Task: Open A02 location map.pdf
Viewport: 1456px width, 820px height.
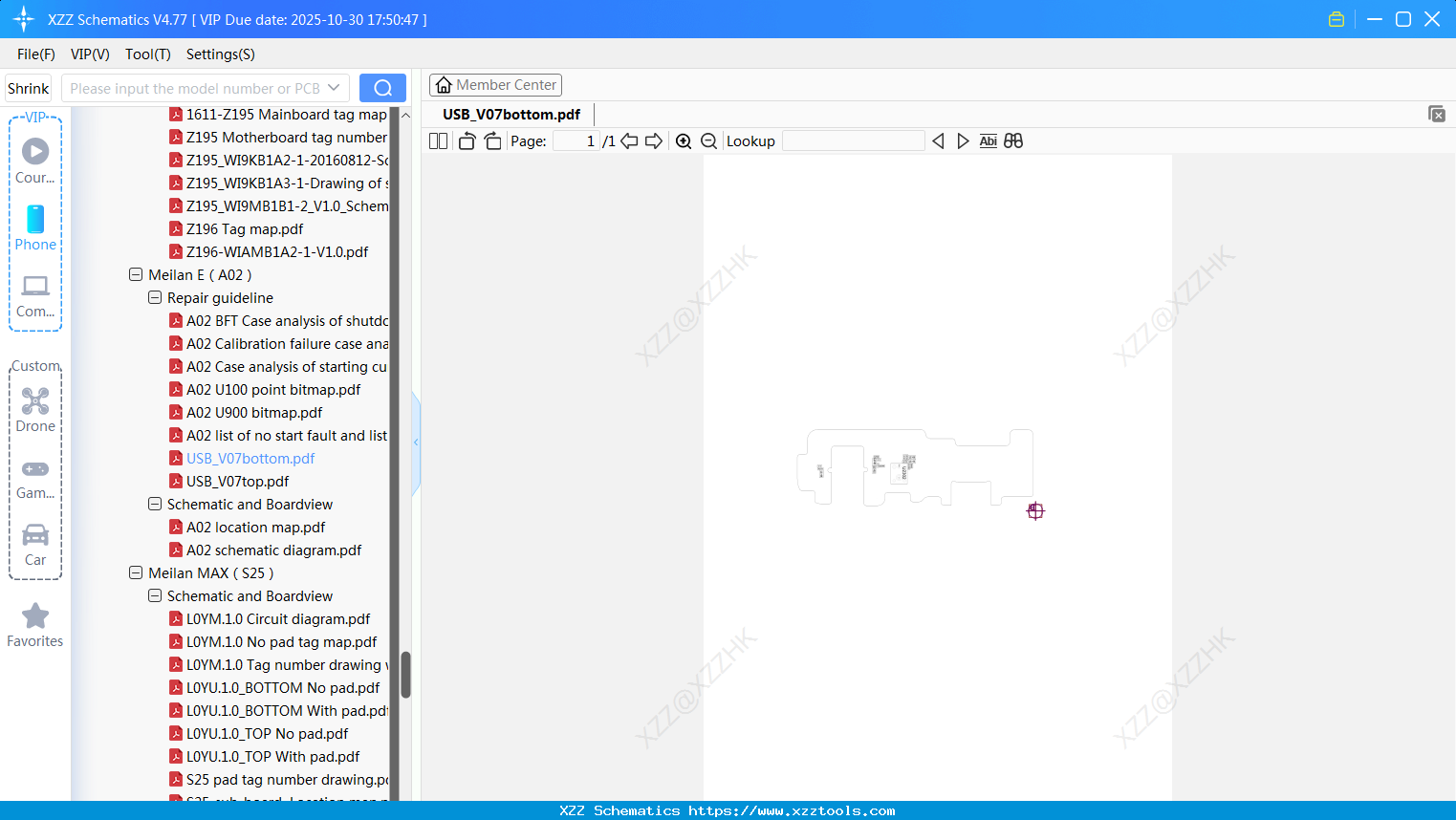Action: click(x=255, y=527)
